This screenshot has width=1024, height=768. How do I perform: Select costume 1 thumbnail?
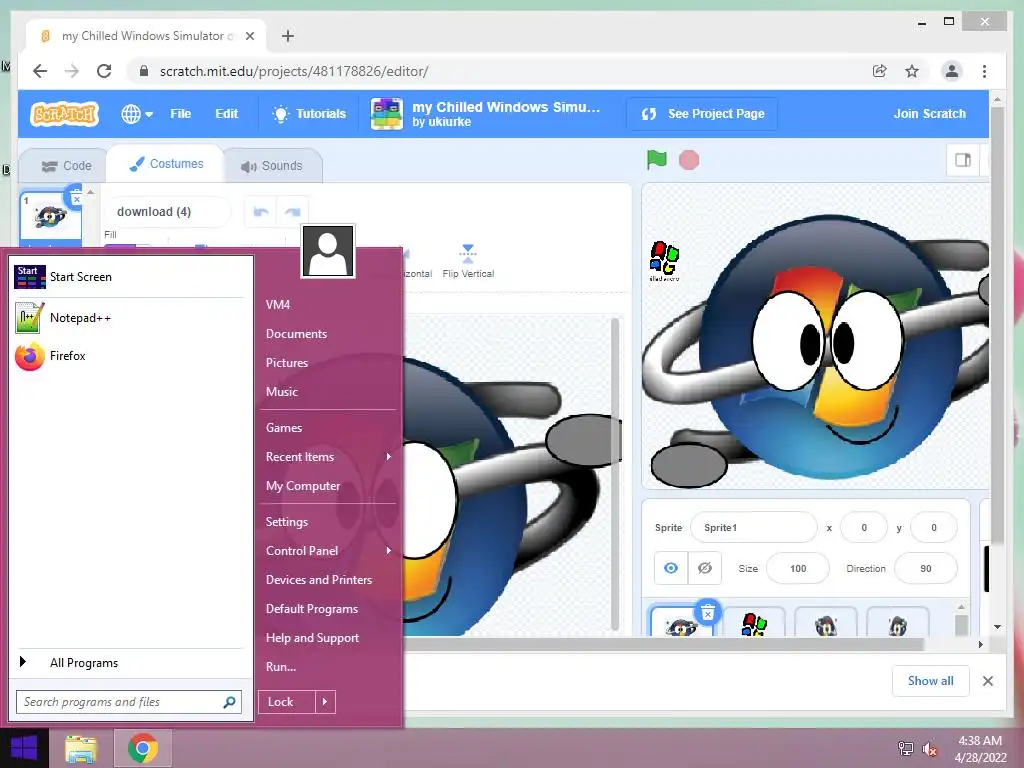50,219
